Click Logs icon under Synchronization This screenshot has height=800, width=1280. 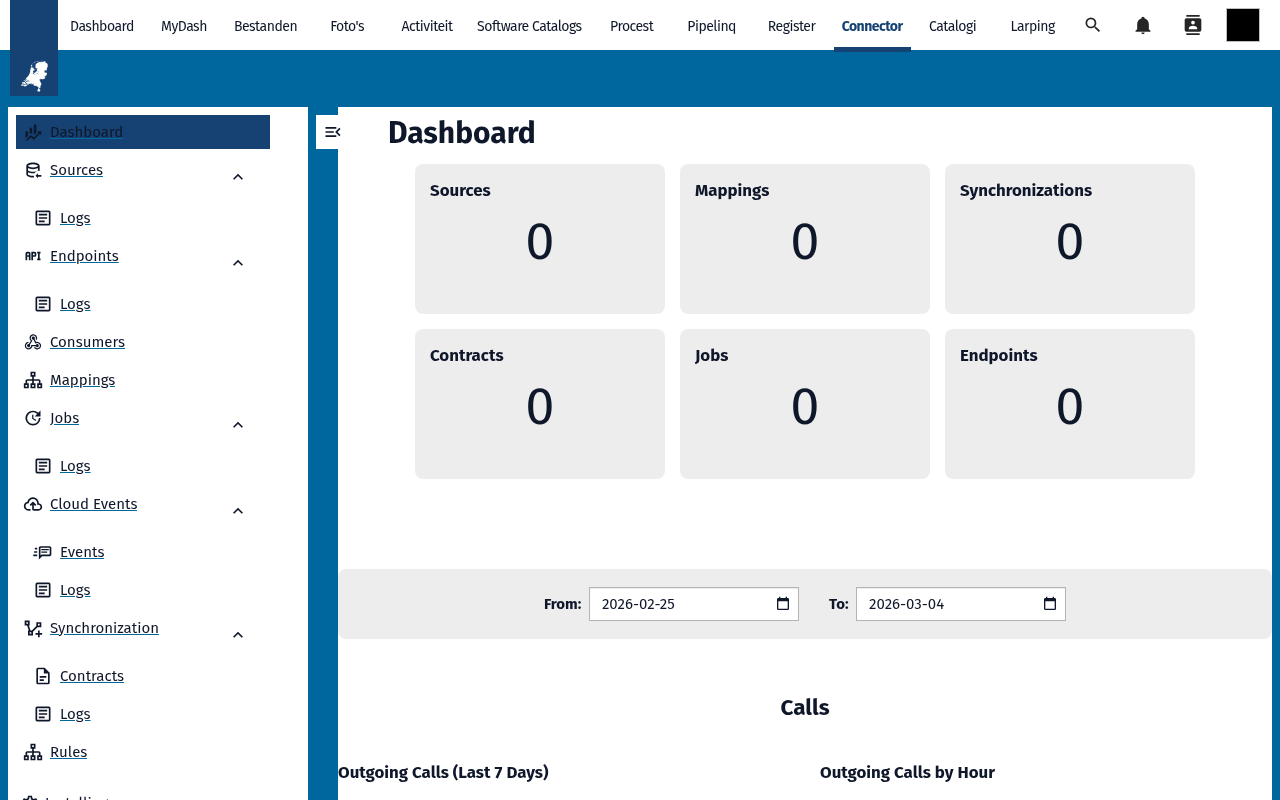pos(43,714)
